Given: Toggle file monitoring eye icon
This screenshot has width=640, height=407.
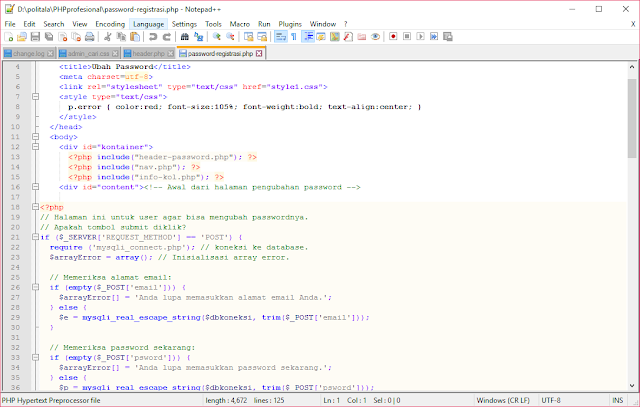Looking at the screenshot, I should (376, 37).
